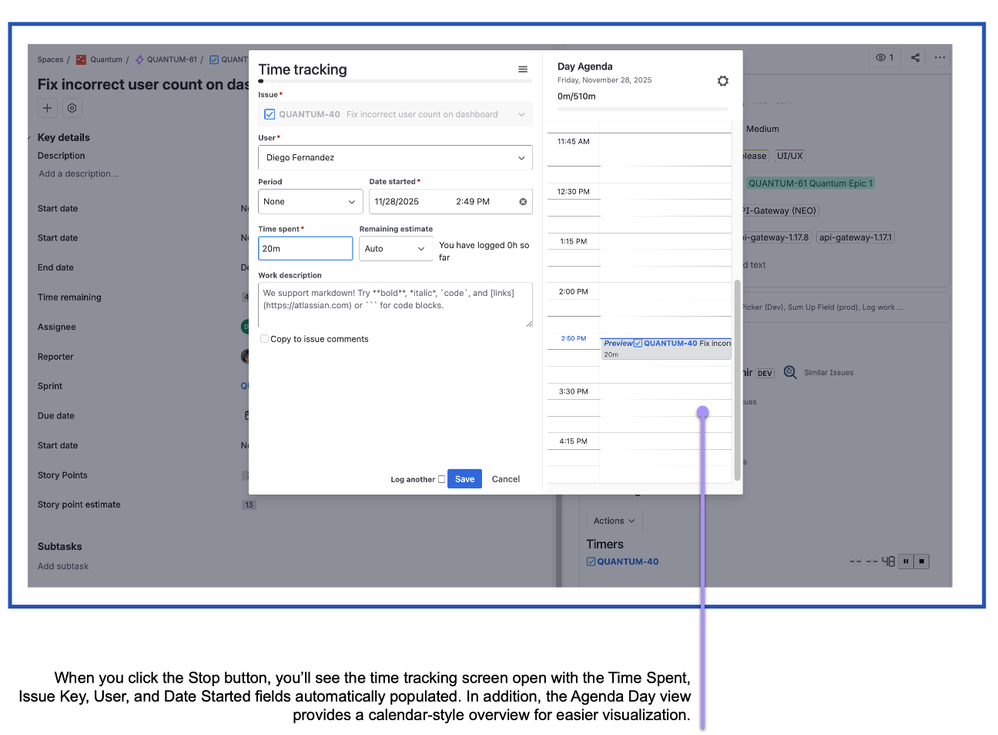Viewport: 998px width, 735px height.
Task: Open the QUANTUM-40 timer link
Action: (627, 561)
